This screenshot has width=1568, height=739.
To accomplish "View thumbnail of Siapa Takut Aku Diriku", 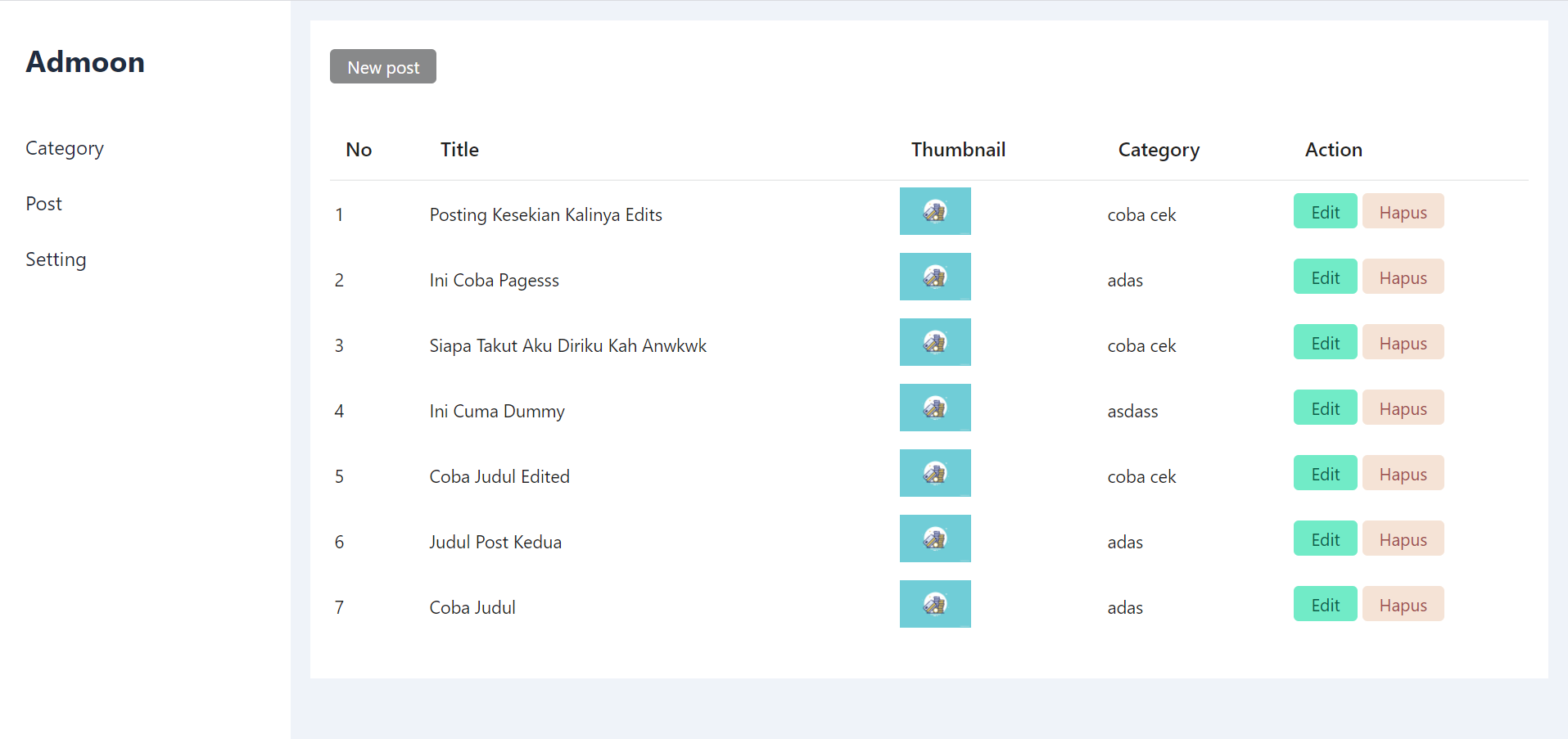I will tap(934, 342).
